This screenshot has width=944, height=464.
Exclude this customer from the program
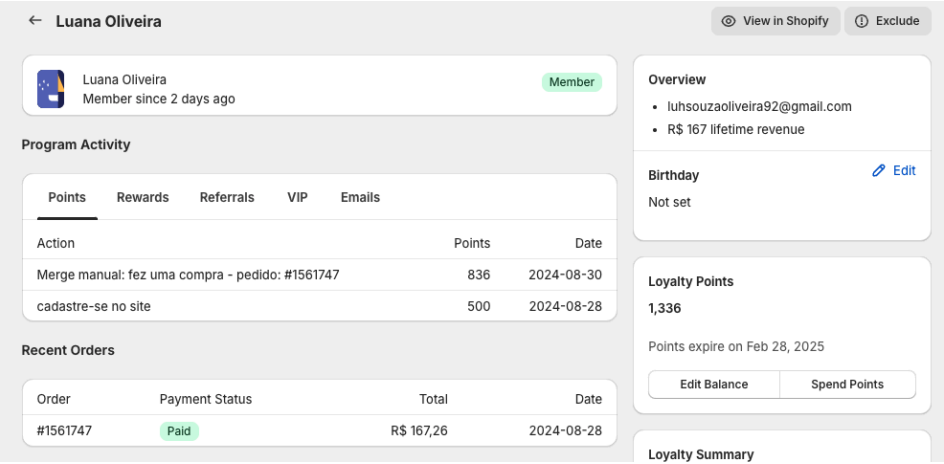(x=888, y=21)
